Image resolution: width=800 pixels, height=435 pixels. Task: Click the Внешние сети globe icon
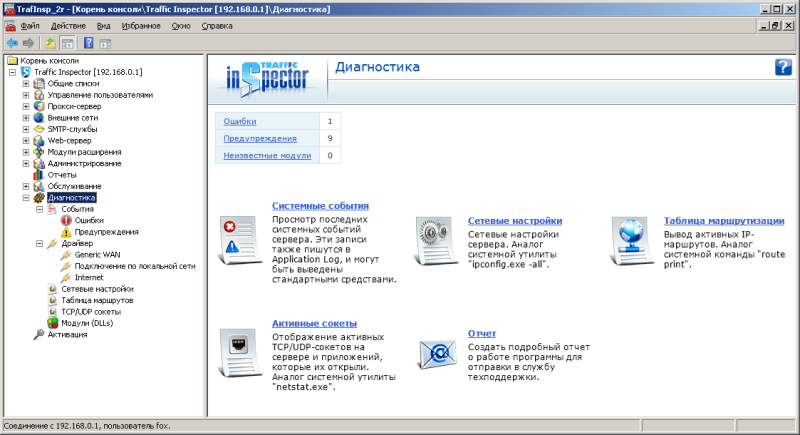39,118
